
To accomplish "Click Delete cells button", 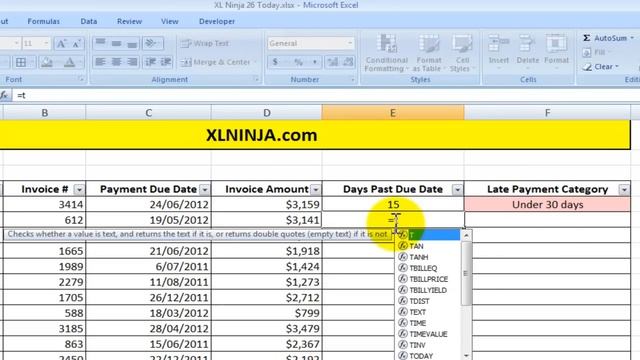I will coord(527,52).
